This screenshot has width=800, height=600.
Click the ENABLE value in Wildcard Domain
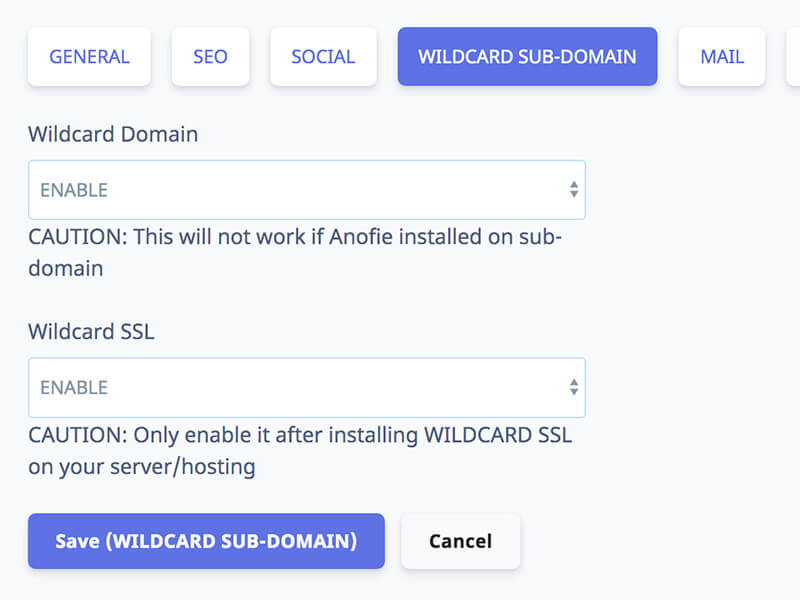click(74, 190)
